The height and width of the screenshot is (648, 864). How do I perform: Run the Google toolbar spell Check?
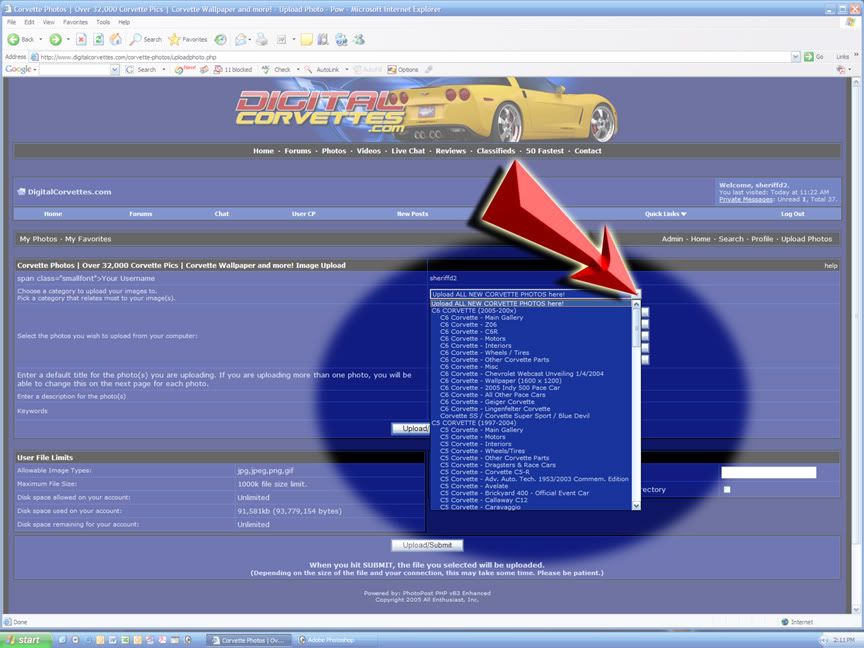(277, 69)
